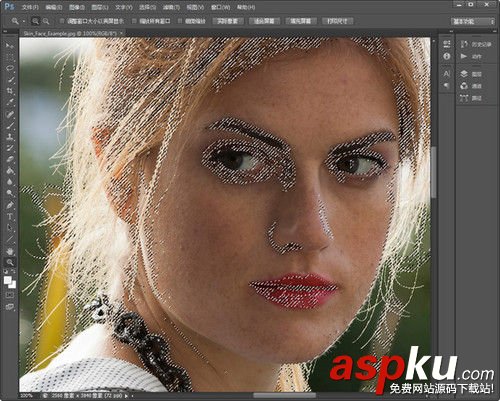The height and width of the screenshot is (401, 500).
Task: Select the Clone Stamp tool
Action: [x=10, y=137]
